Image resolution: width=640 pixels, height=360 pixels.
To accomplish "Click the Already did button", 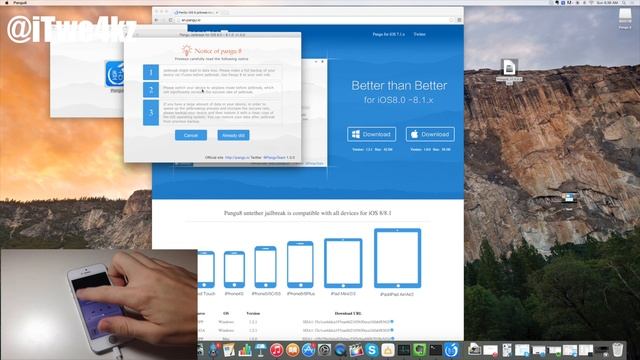I will 233,135.
